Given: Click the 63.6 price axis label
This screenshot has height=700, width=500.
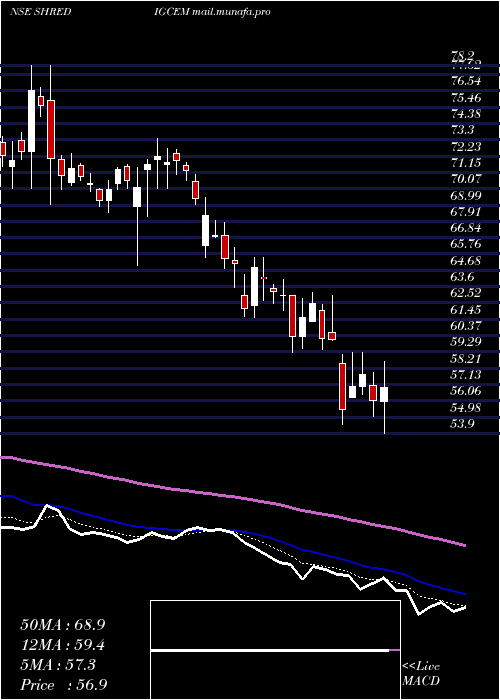Looking at the screenshot, I should pos(462,277).
